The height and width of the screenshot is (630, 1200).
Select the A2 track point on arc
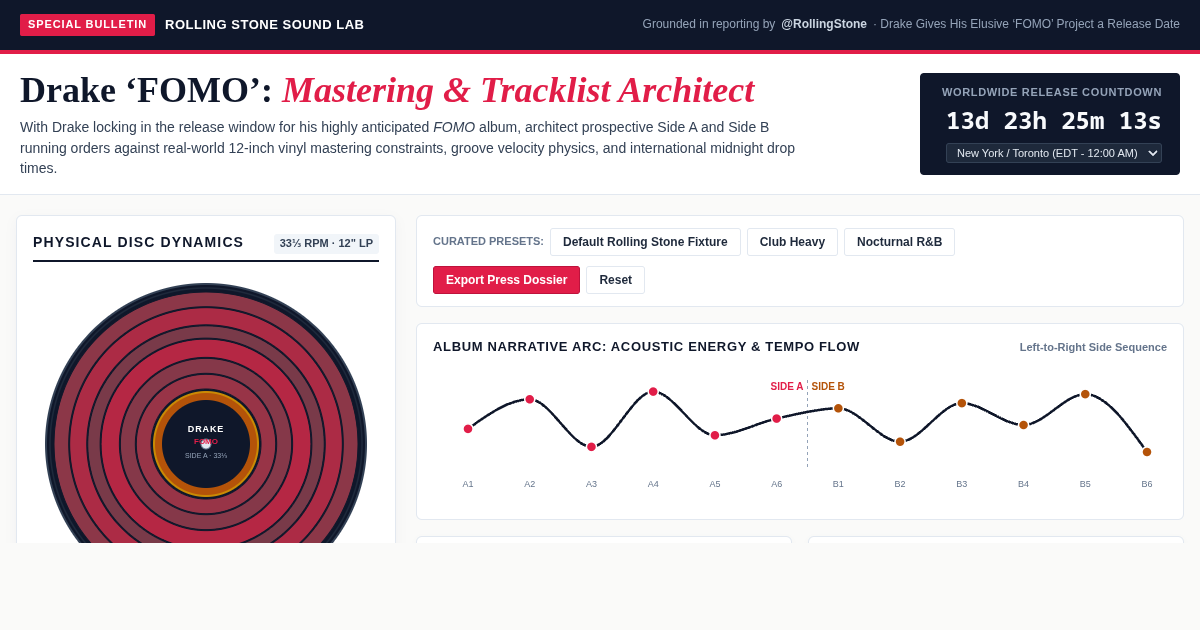point(530,399)
